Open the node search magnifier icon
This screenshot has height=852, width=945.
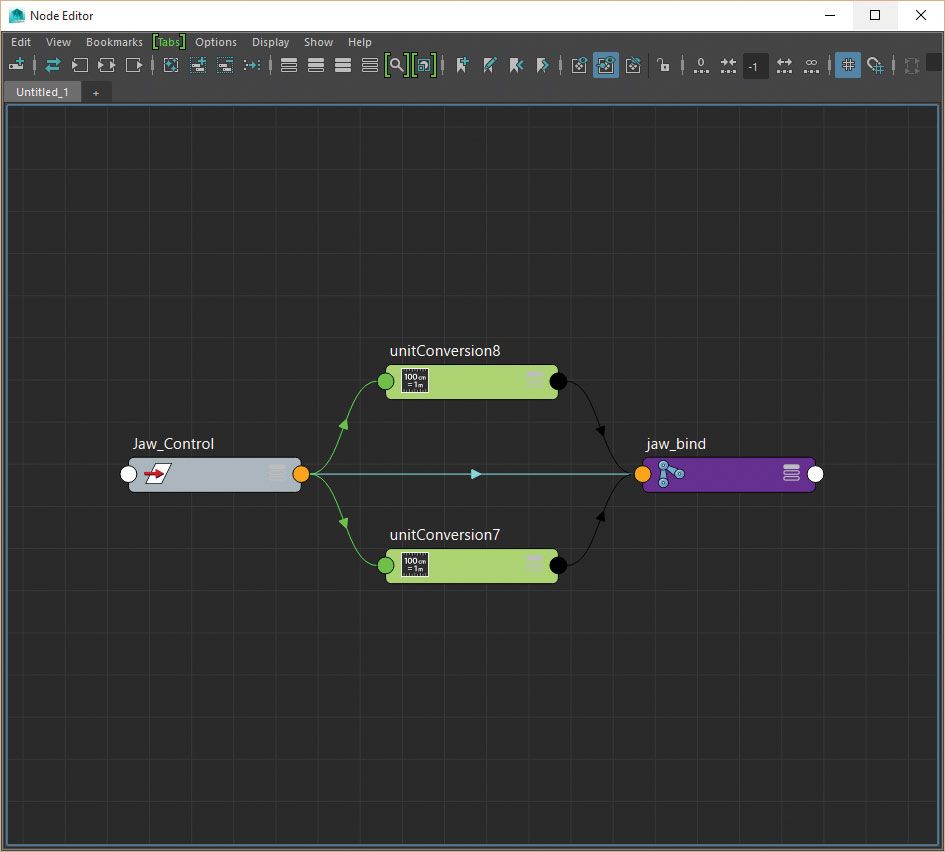coord(397,65)
